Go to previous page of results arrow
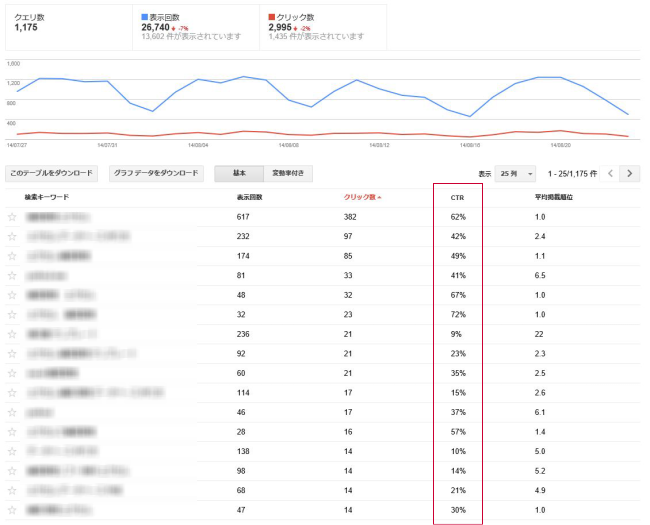Screen dimensions: 650x525 [611, 173]
